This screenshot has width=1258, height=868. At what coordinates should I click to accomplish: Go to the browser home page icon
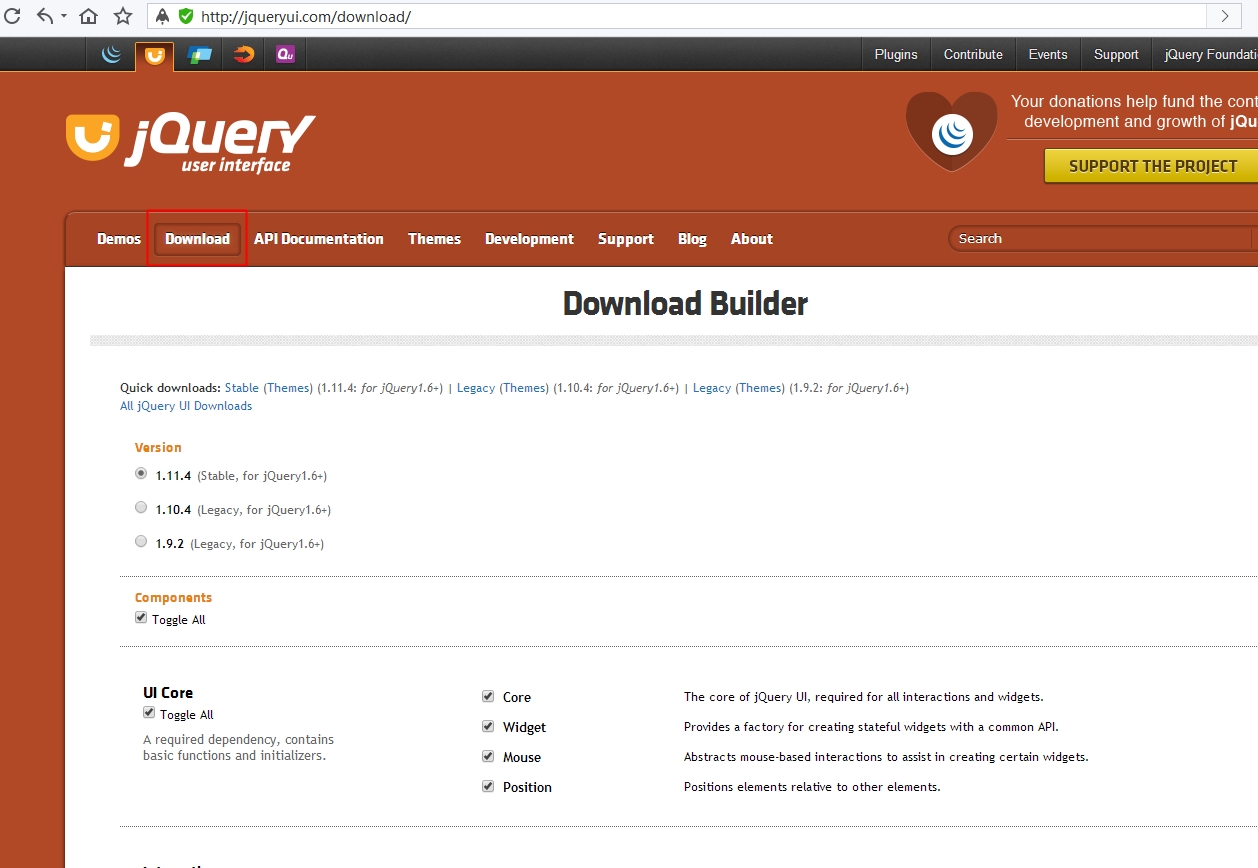pos(89,16)
